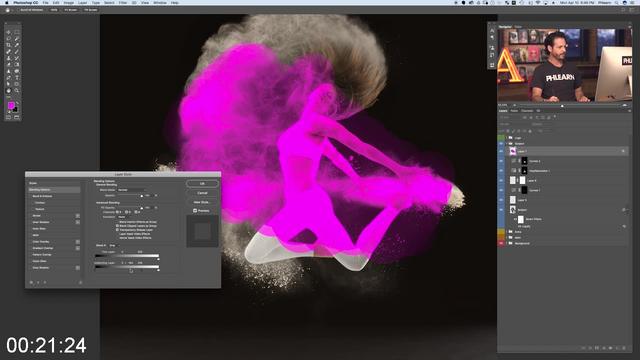Select the Clone Stamp tool
This screenshot has height=360, width=640.
9,58
